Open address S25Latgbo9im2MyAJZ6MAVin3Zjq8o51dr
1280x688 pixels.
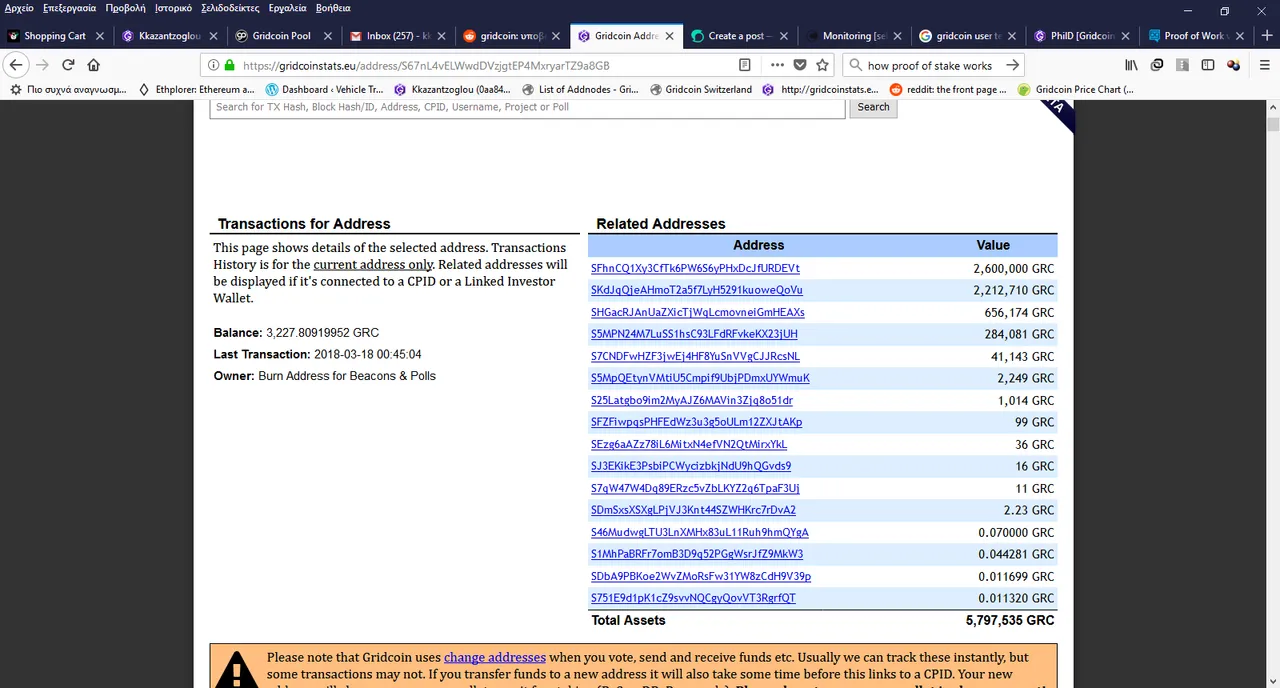(692, 400)
